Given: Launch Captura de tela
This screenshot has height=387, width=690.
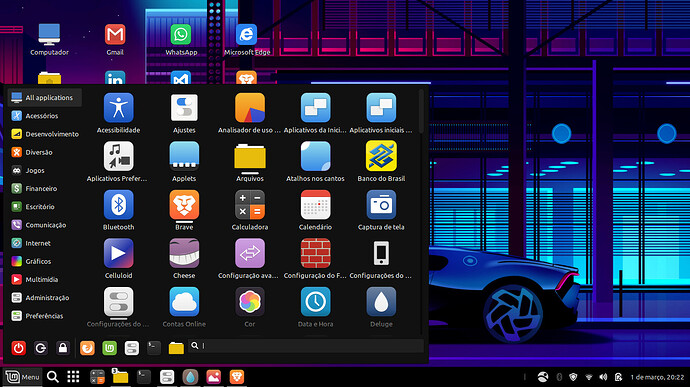Looking at the screenshot, I should coord(381,210).
